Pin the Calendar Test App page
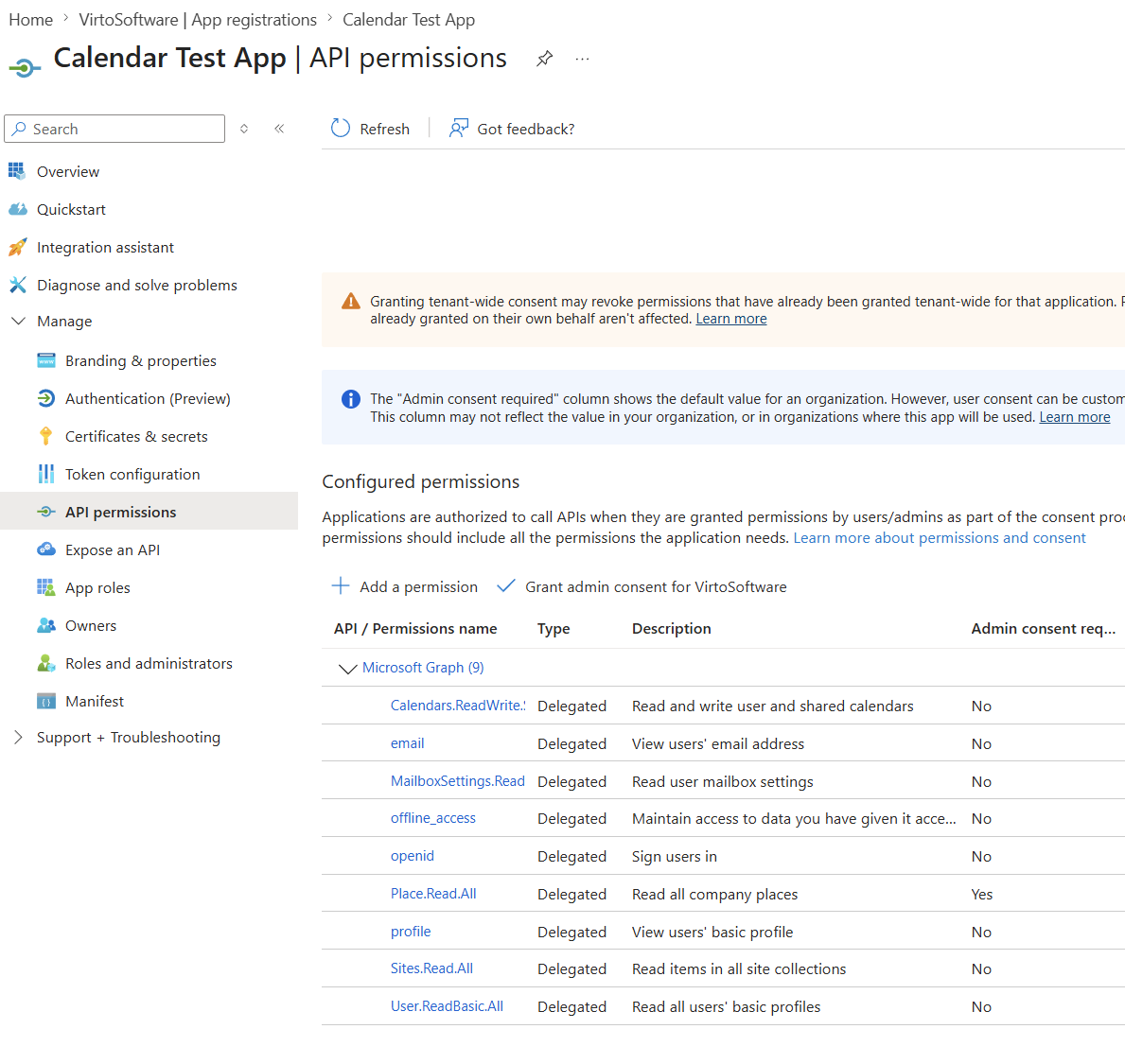The image size is (1125, 1064). (x=545, y=59)
